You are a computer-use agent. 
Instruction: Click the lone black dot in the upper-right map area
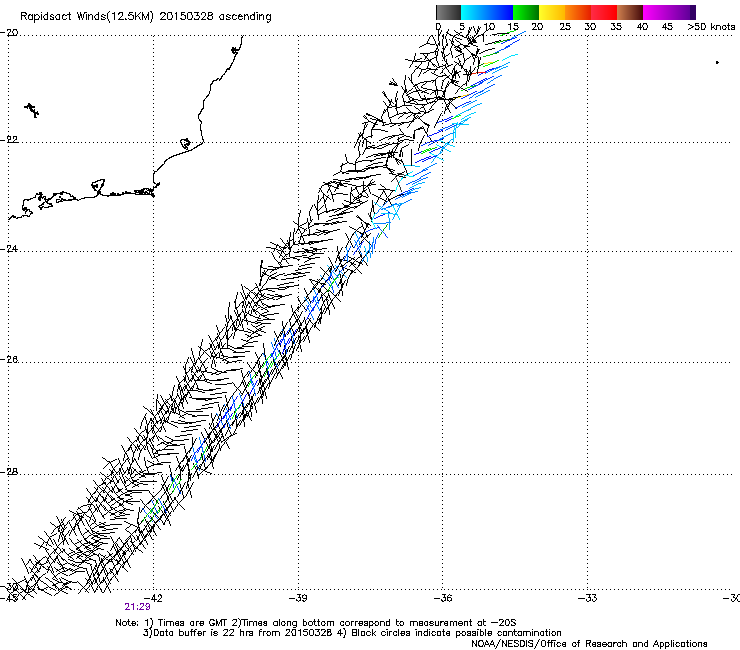[x=717, y=62]
